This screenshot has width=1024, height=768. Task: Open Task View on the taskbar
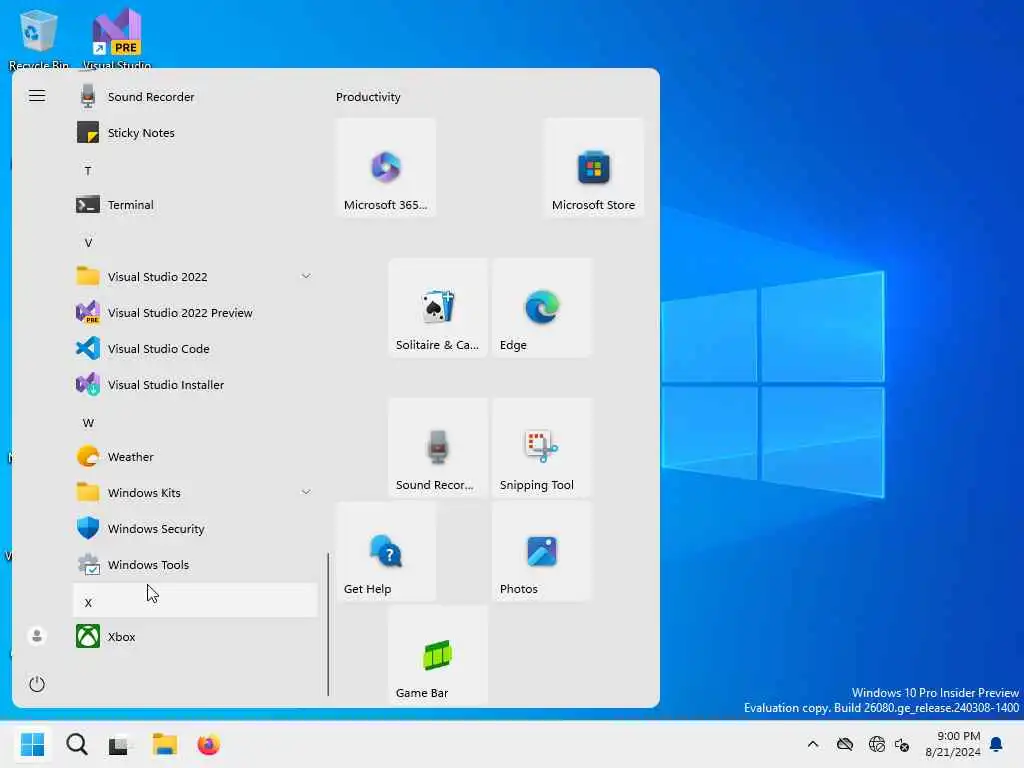point(120,744)
